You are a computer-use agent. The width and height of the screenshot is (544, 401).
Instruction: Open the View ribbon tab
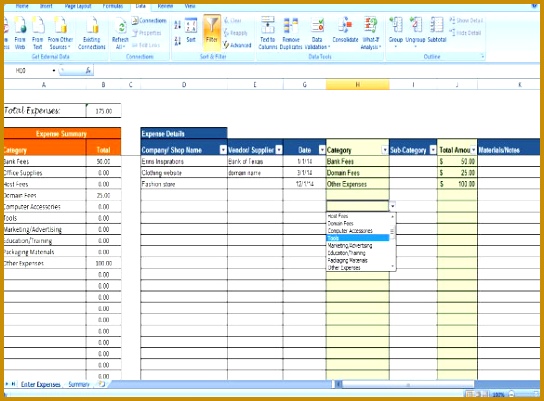189,6
